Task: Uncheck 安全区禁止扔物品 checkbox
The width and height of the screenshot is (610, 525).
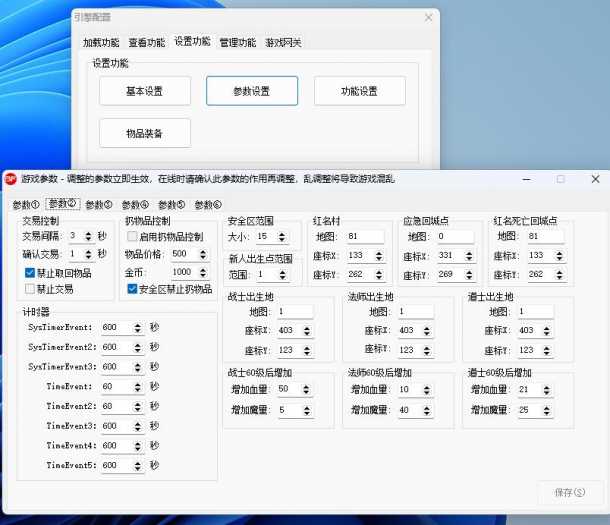Action: (x=133, y=289)
